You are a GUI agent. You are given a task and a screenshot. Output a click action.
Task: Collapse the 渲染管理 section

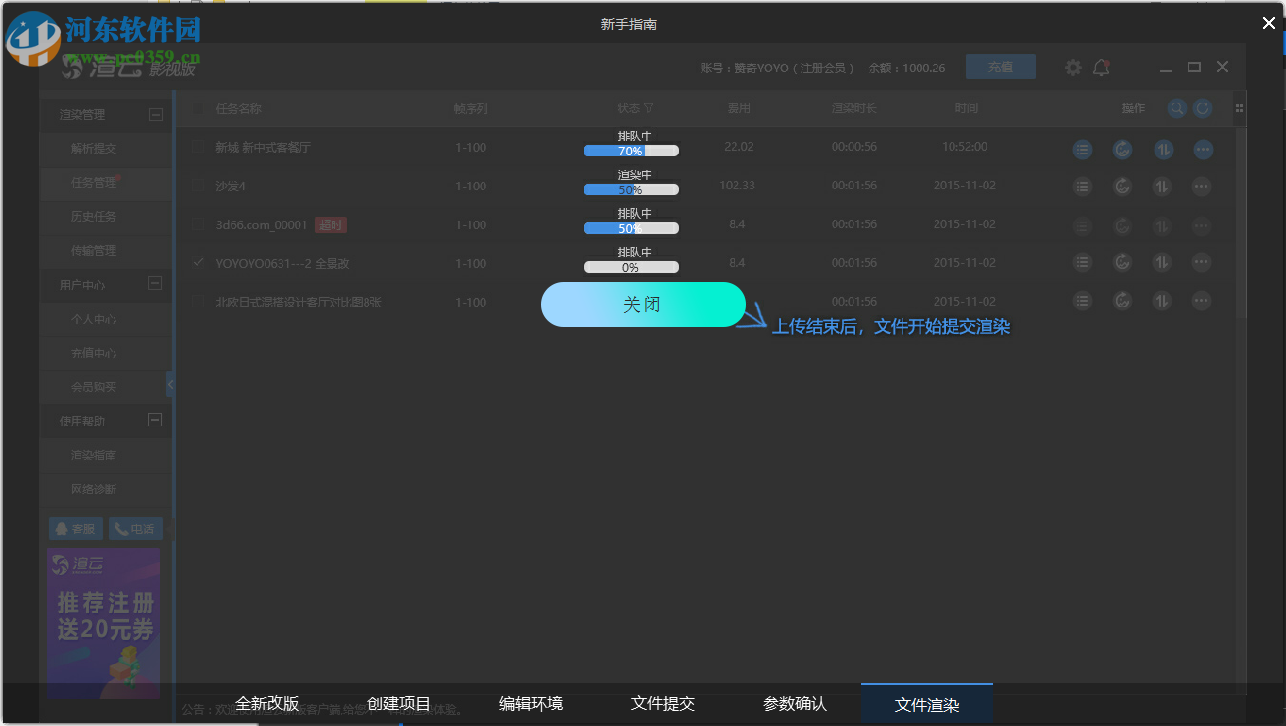coord(156,114)
